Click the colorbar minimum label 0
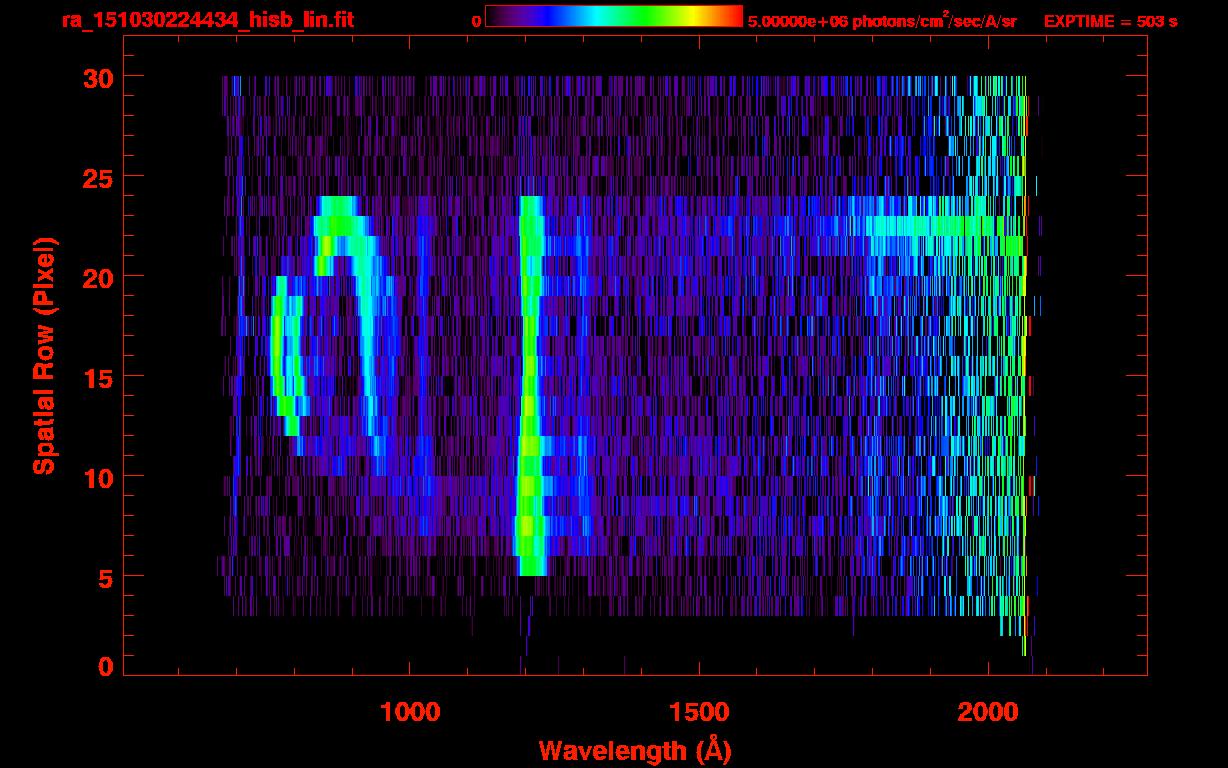Image resolution: width=1228 pixels, height=768 pixels. (x=476, y=21)
